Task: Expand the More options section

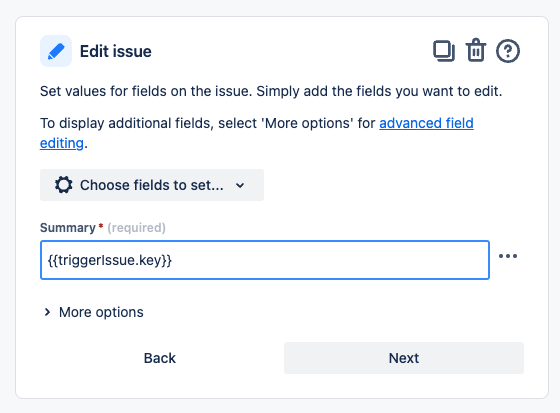Action: [94, 312]
